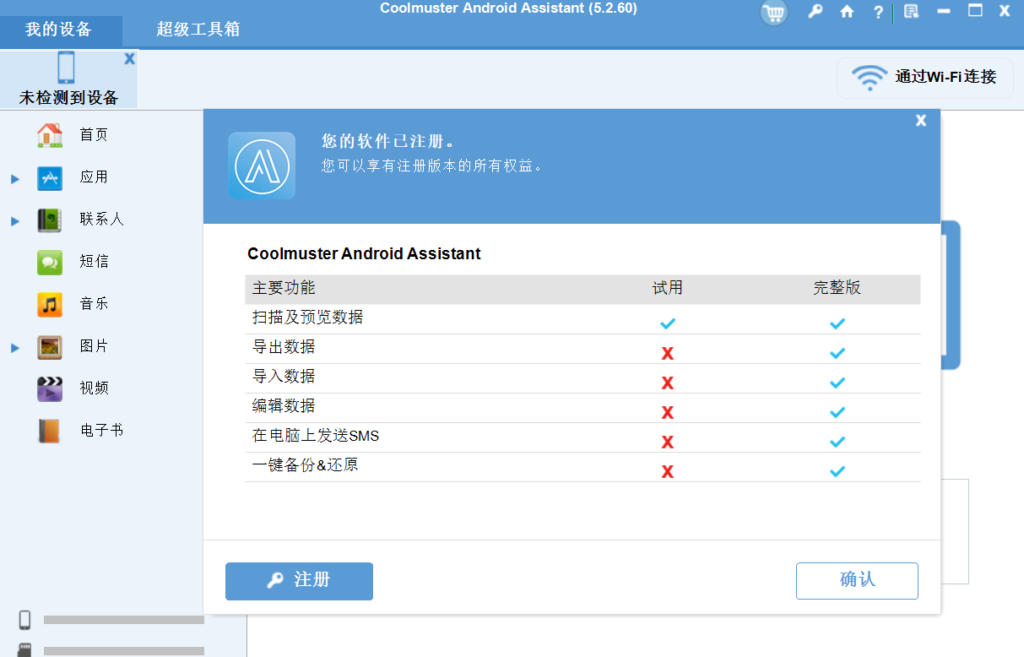Connect via 通过Wi-Fi连接 button
1024x657 pixels.
tap(925, 78)
